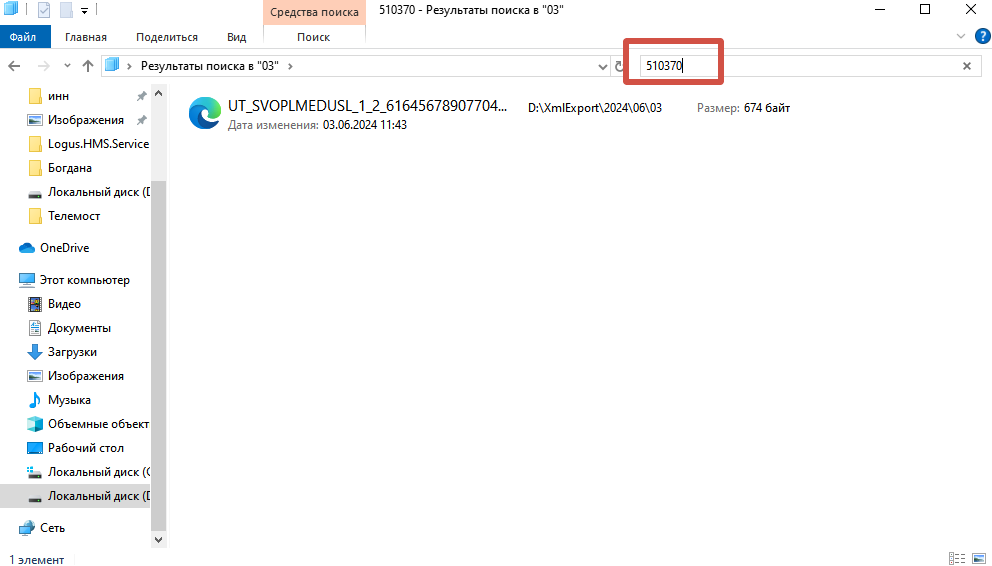Click the Результаты поиска в "03" breadcrumb
Viewport: 992px width, 566px height.
coord(209,66)
